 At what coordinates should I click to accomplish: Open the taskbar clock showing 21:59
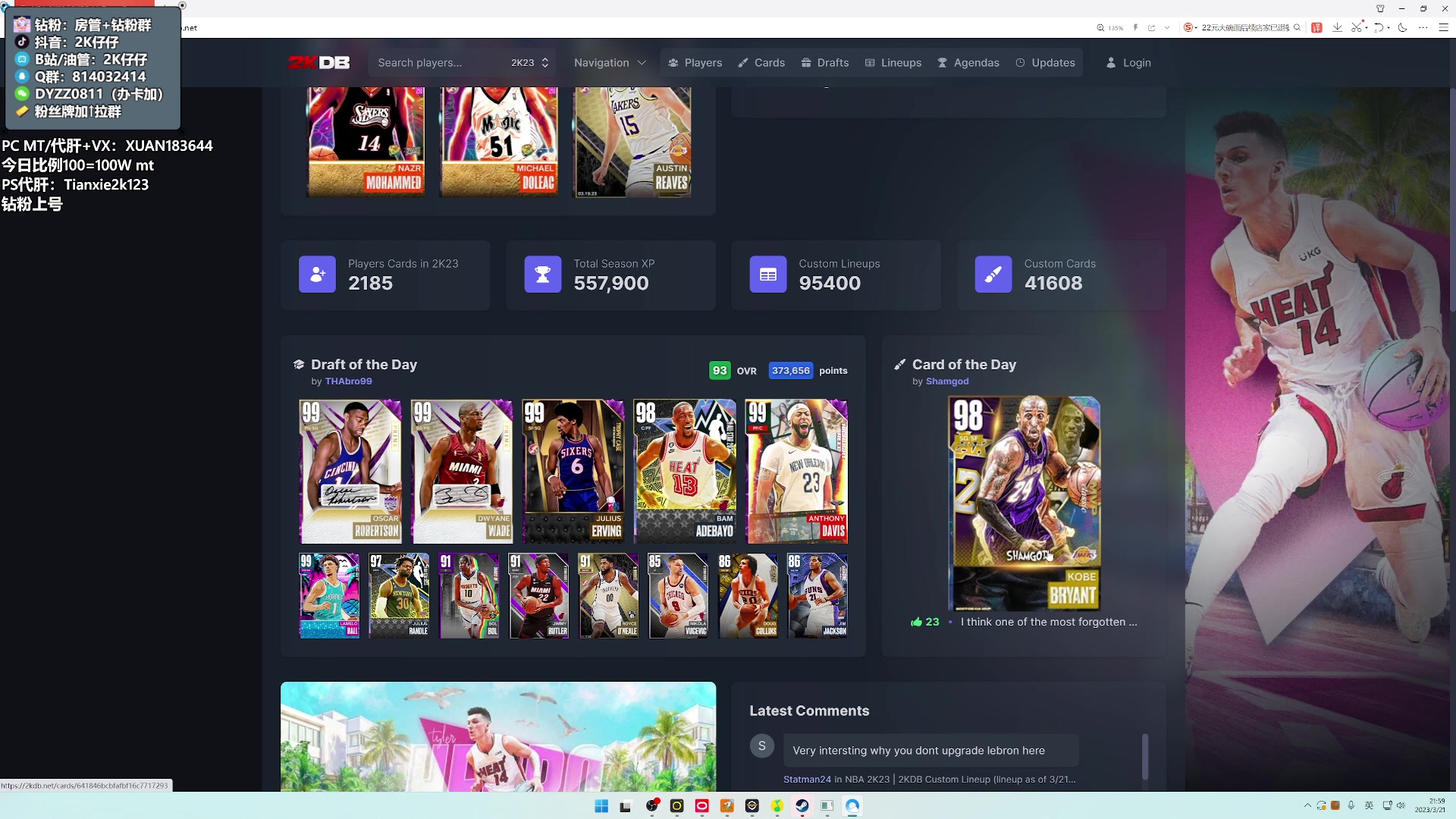(1430, 805)
